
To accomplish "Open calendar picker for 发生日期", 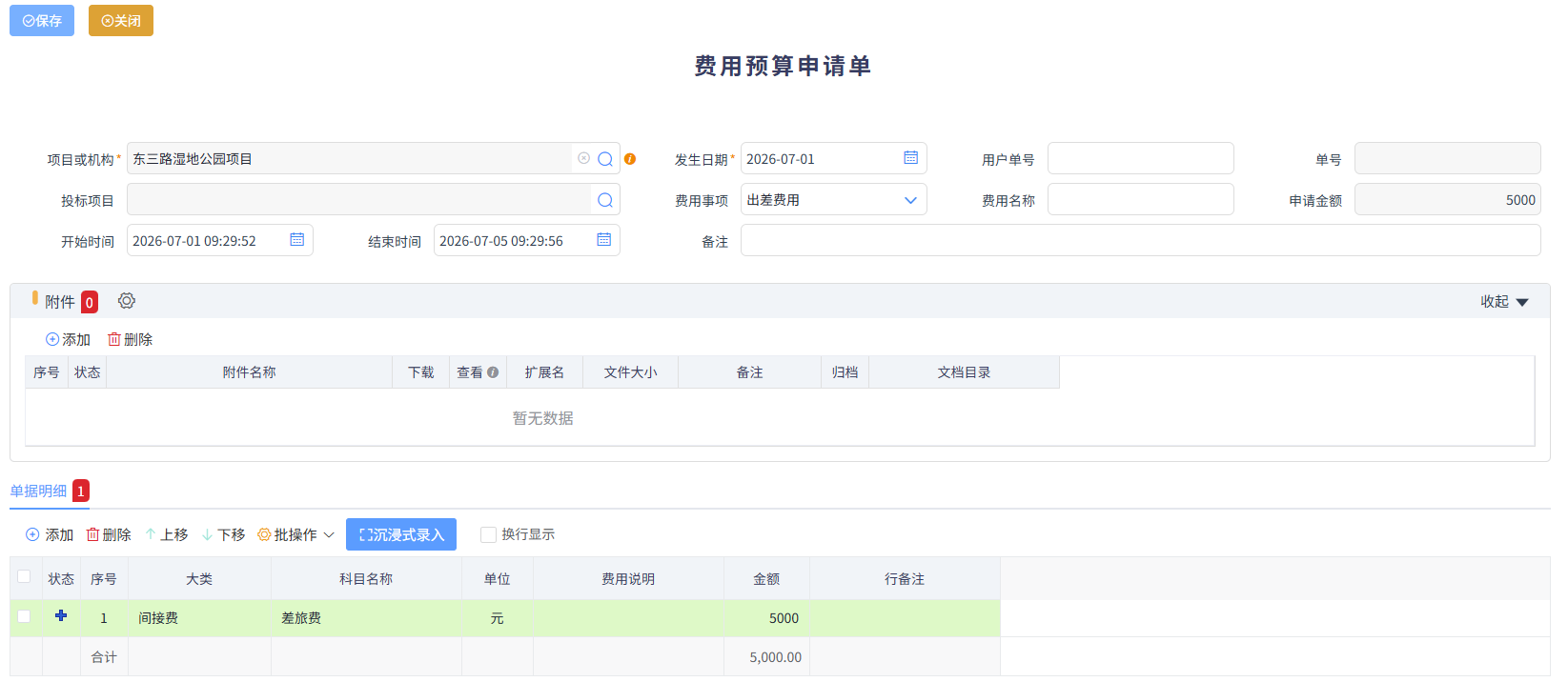I will pyautogui.click(x=911, y=158).
